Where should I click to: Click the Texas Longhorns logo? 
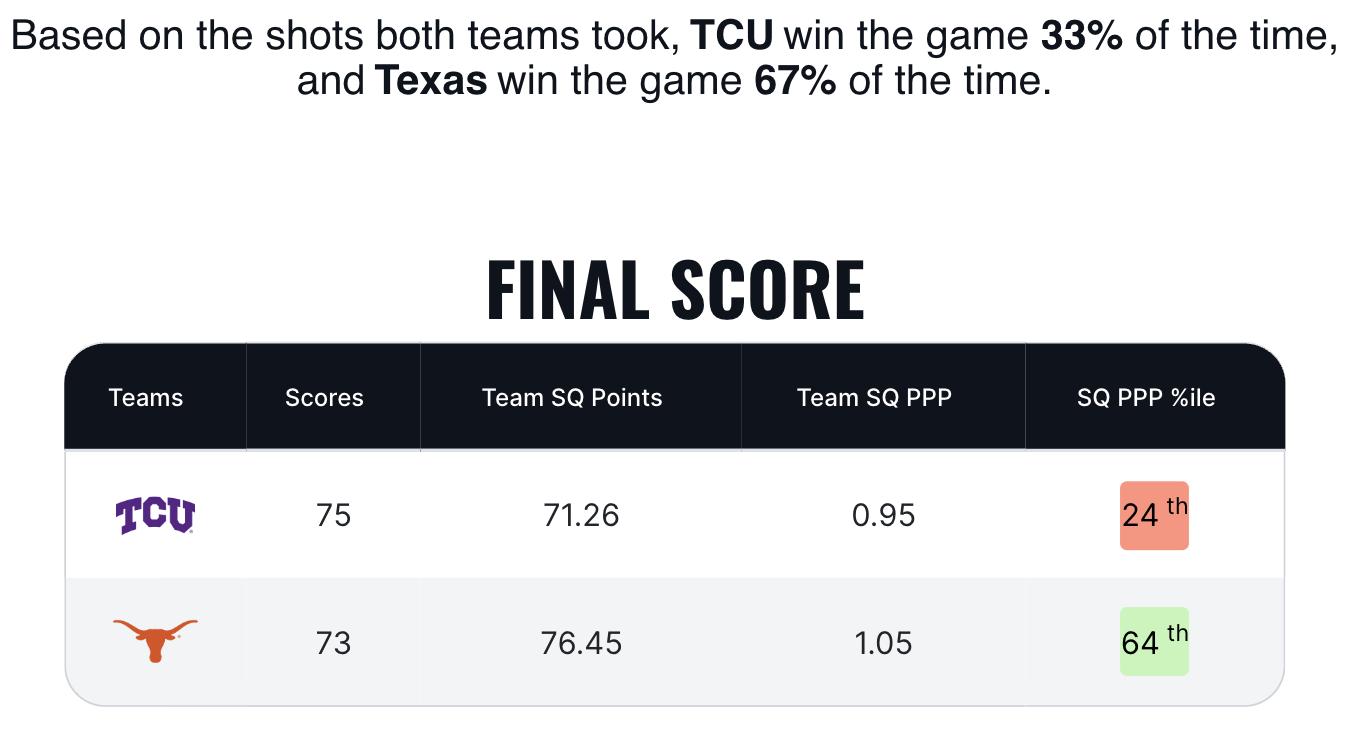(x=155, y=640)
